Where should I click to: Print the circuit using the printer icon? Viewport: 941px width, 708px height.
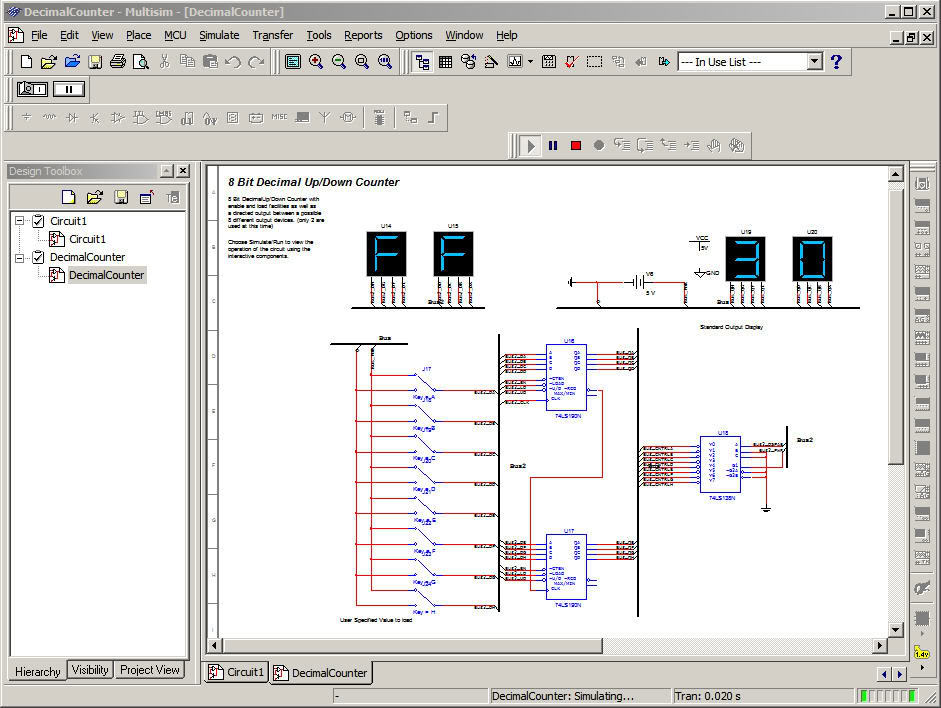click(x=117, y=61)
